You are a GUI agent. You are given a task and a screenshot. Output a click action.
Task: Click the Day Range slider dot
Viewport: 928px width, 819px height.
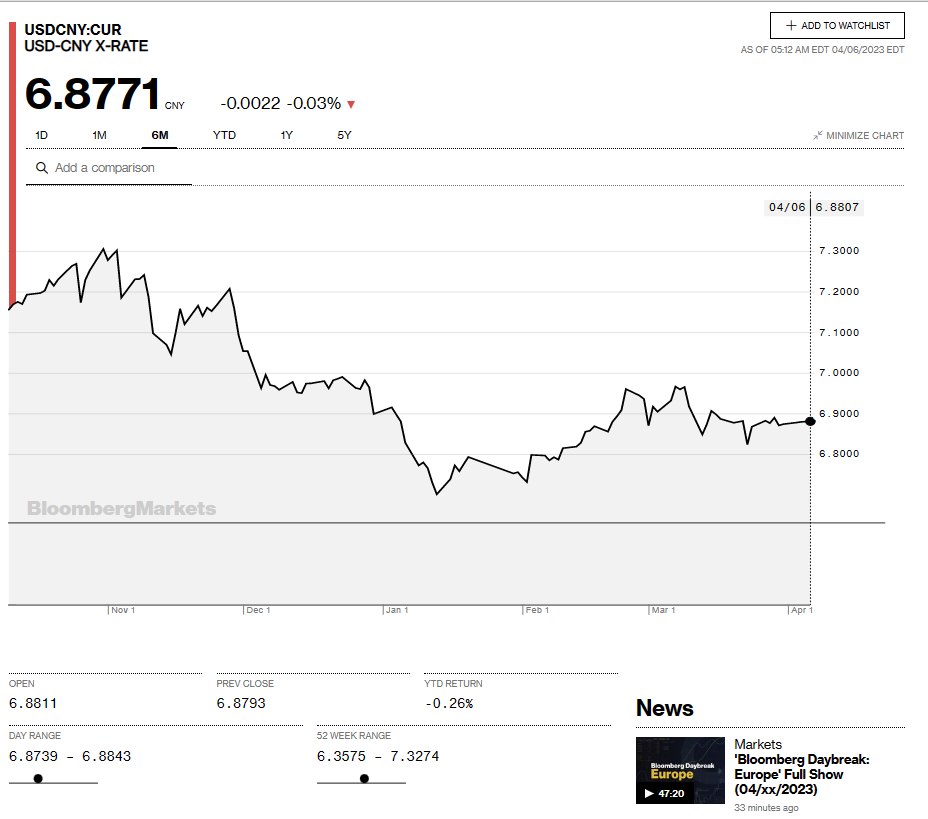coord(38,778)
